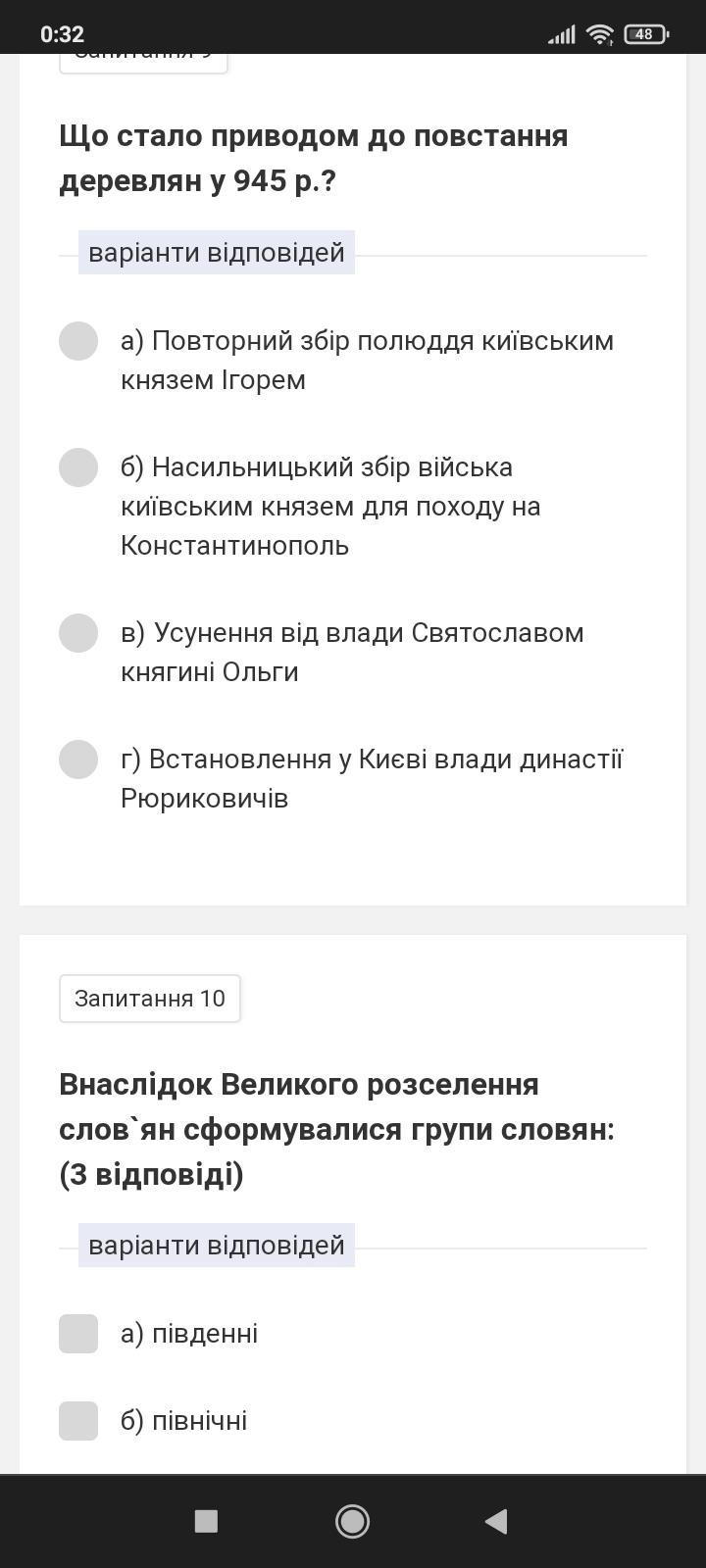Tap the recent apps square button
706x1568 pixels.
pyautogui.click(x=206, y=1521)
